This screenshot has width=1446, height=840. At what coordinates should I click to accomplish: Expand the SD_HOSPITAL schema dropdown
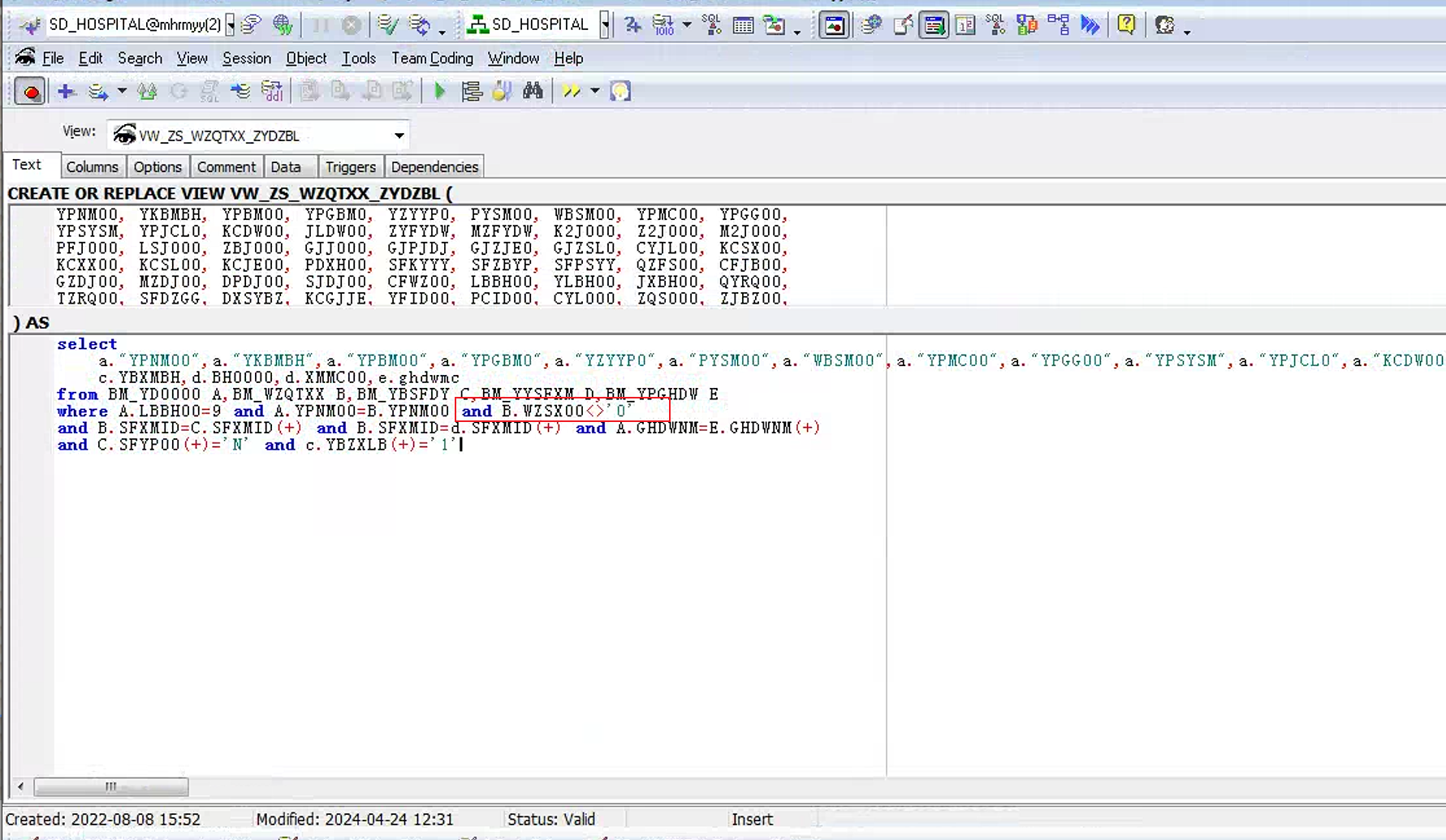[605, 25]
